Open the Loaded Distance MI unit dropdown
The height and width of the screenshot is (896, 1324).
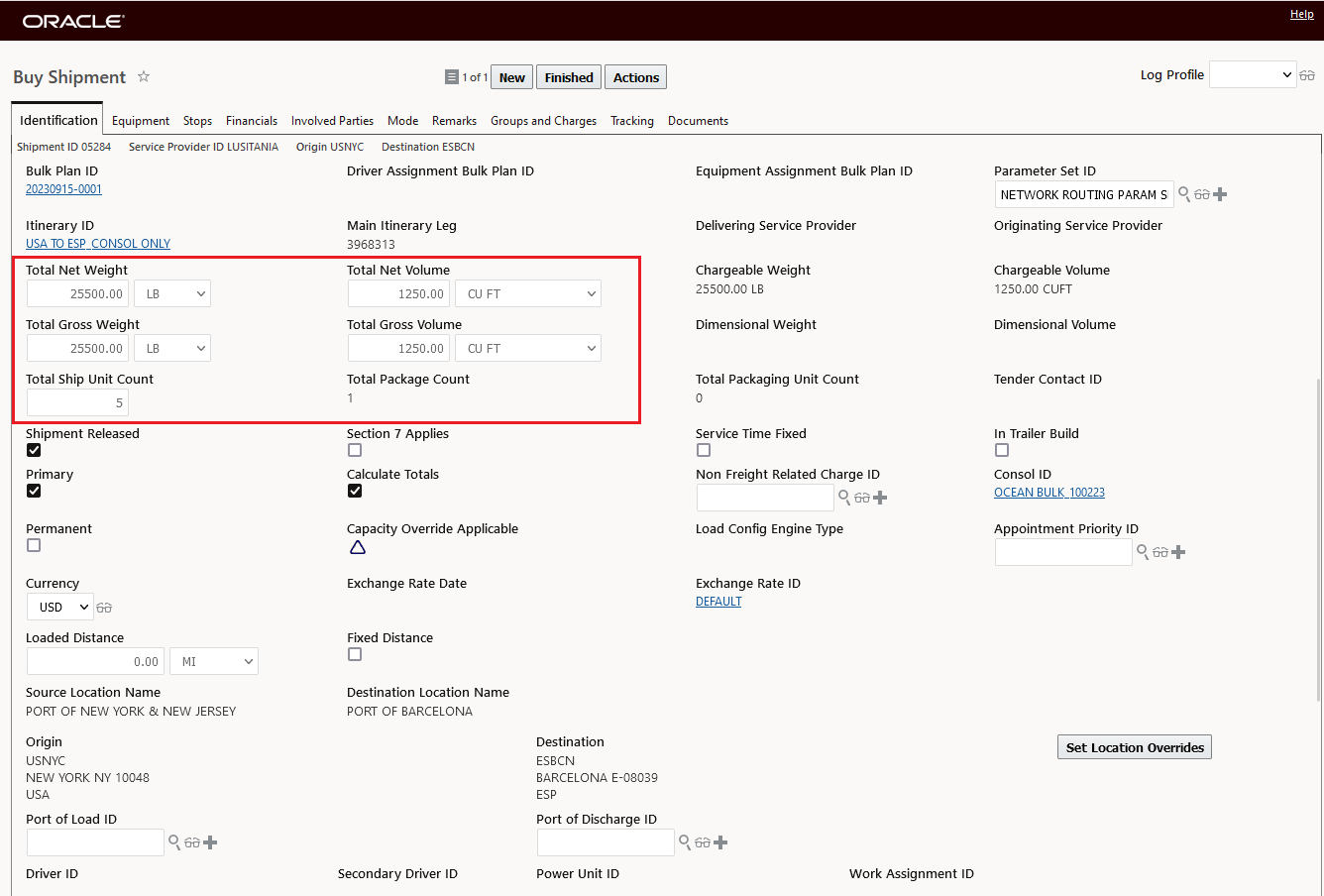[214, 661]
